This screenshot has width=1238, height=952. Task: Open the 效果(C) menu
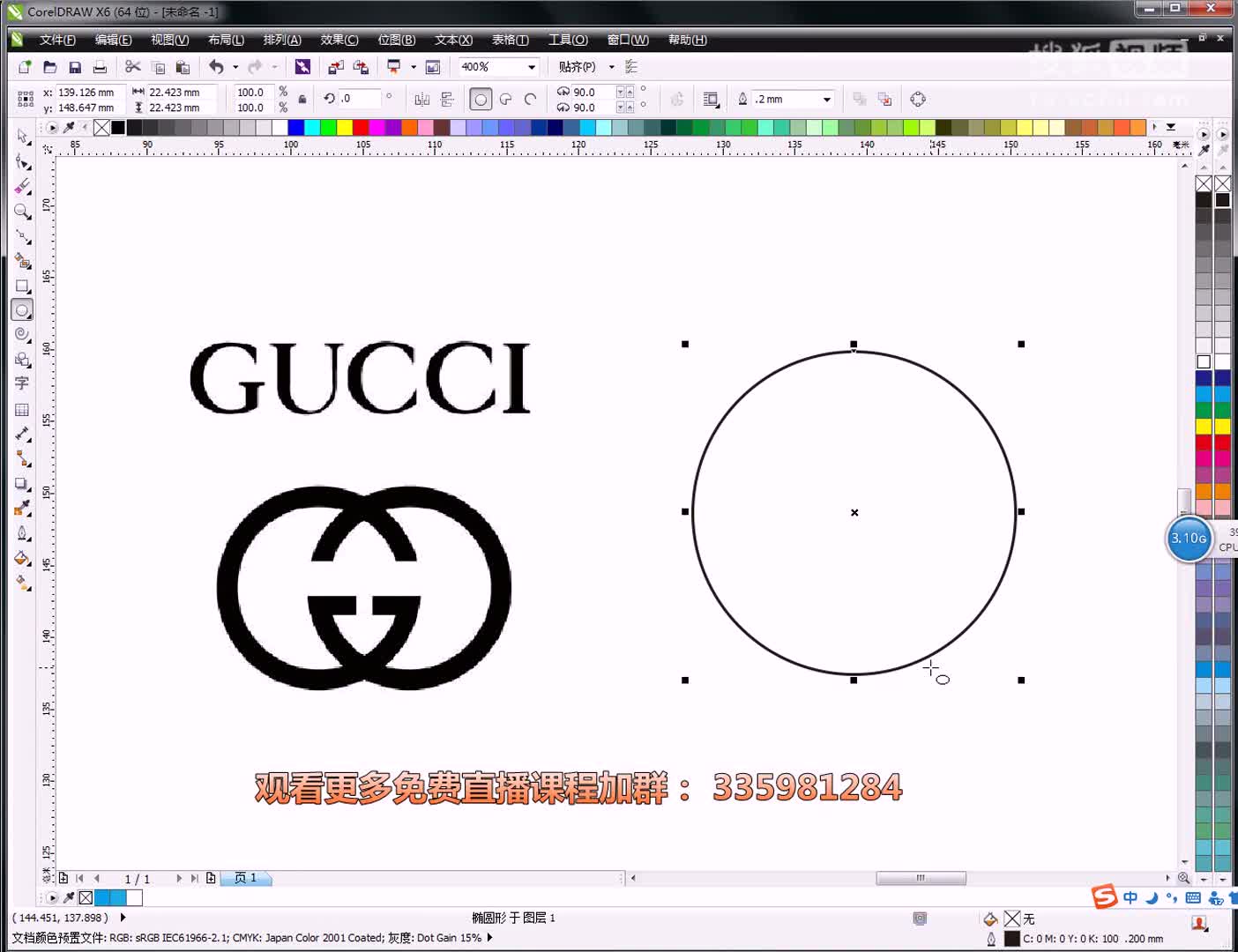(x=339, y=40)
